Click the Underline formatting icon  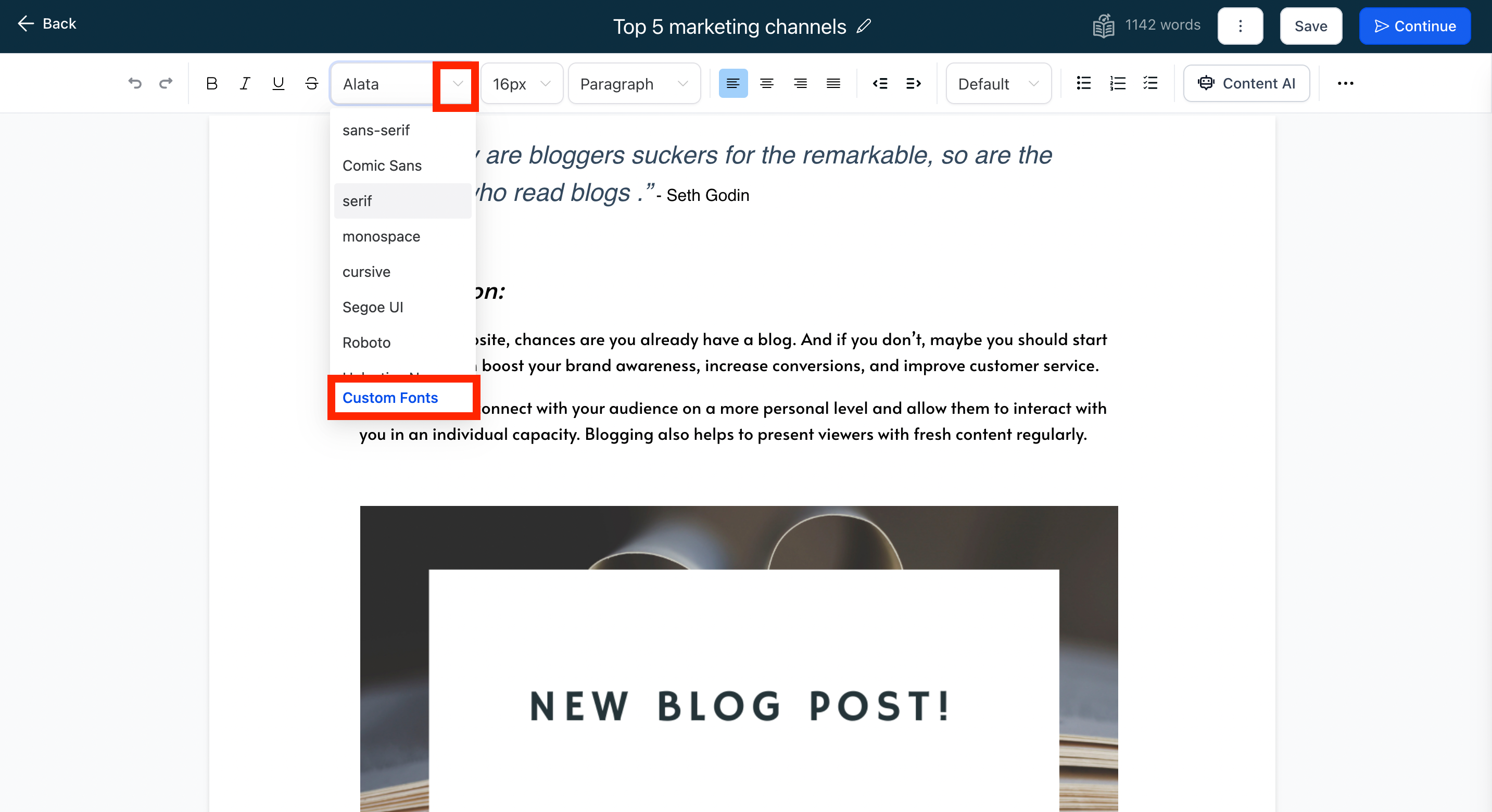tap(278, 84)
